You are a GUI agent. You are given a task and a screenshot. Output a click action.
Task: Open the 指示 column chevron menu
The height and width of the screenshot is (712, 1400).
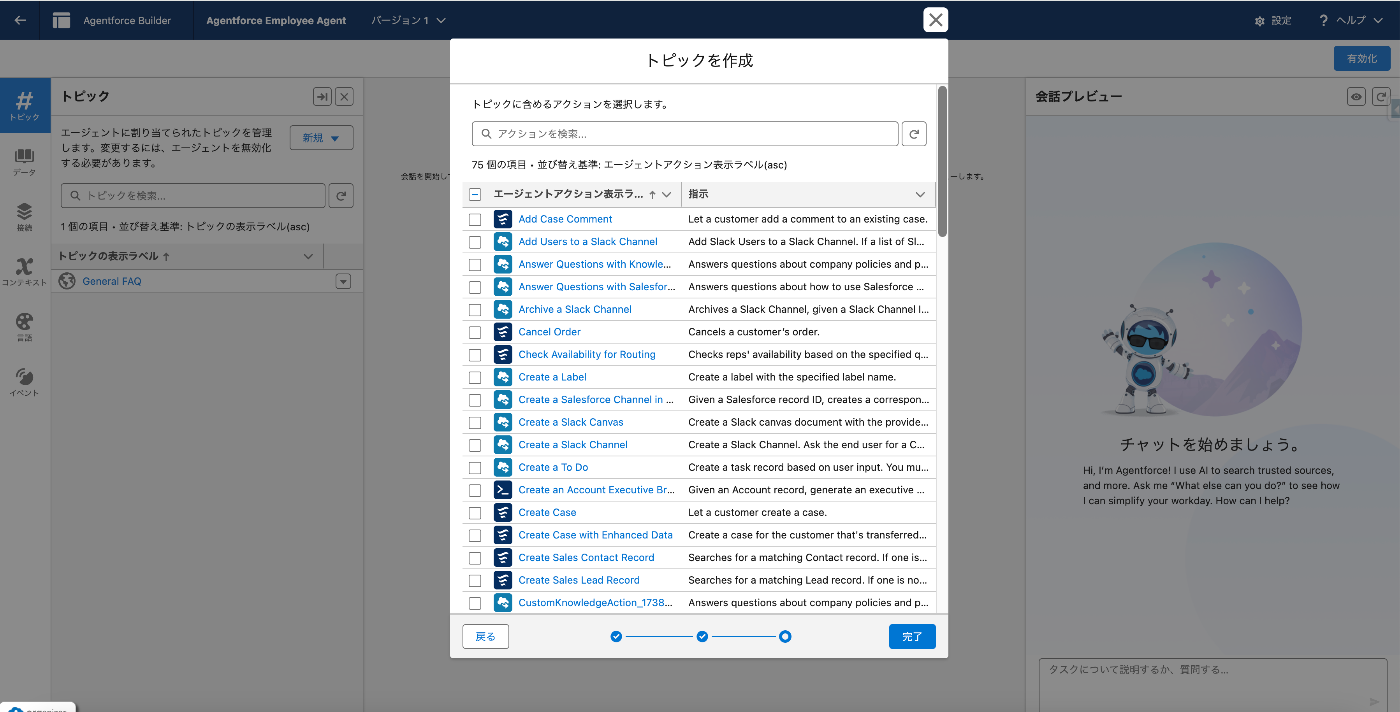pyautogui.click(x=920, y=194)
